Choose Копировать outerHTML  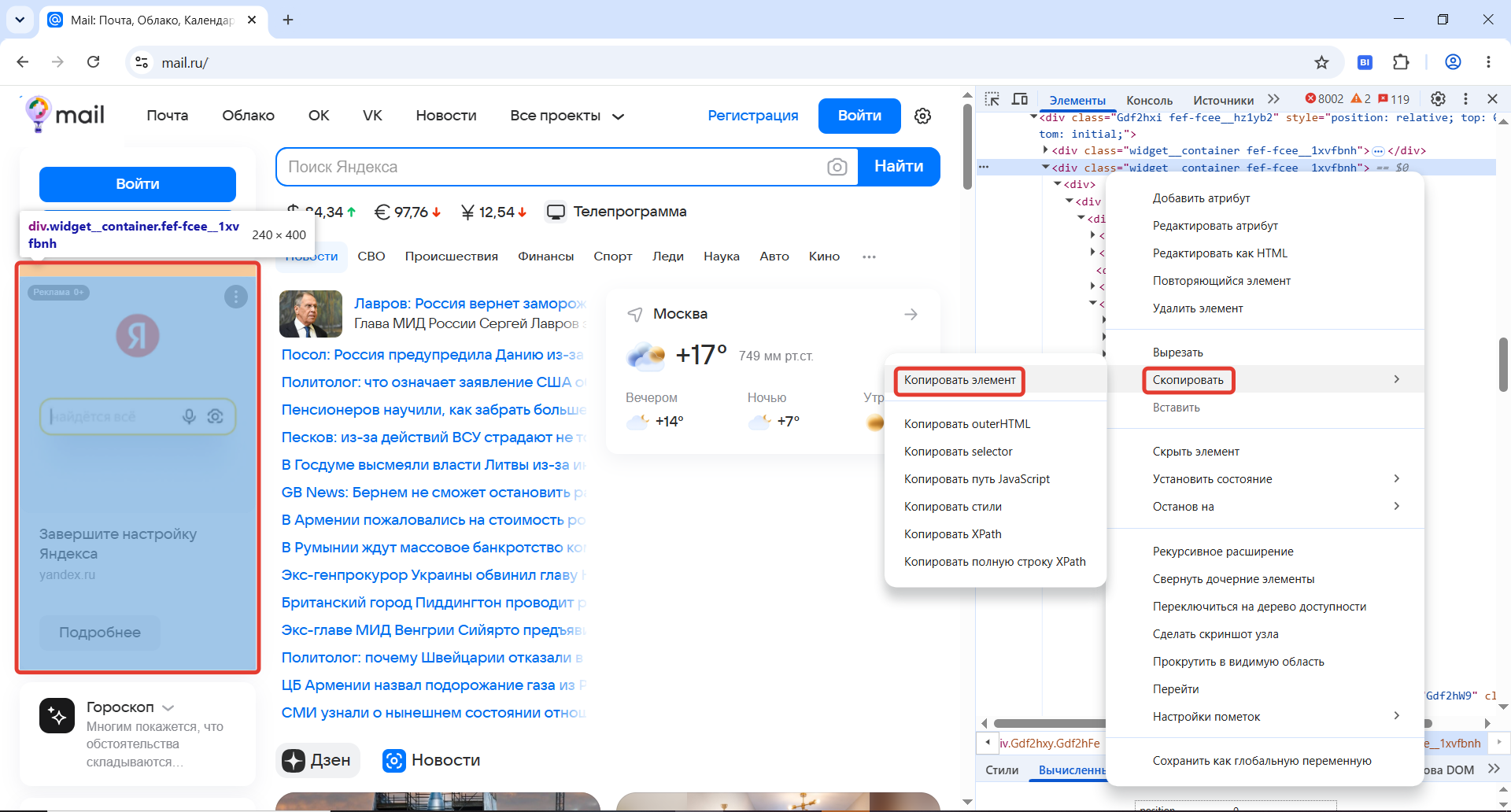point(996,423)
